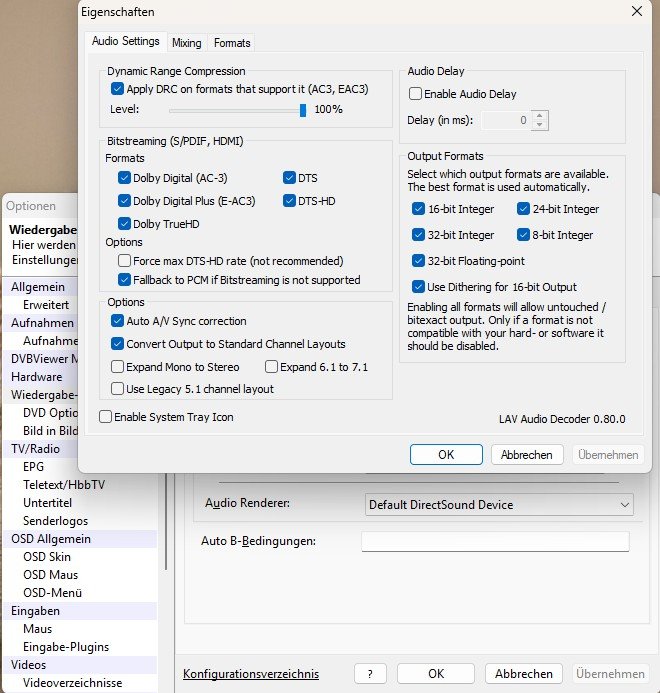Enable the Audio Delay checkbox
This screenshot has width=660, height=693.
point(416,94)
